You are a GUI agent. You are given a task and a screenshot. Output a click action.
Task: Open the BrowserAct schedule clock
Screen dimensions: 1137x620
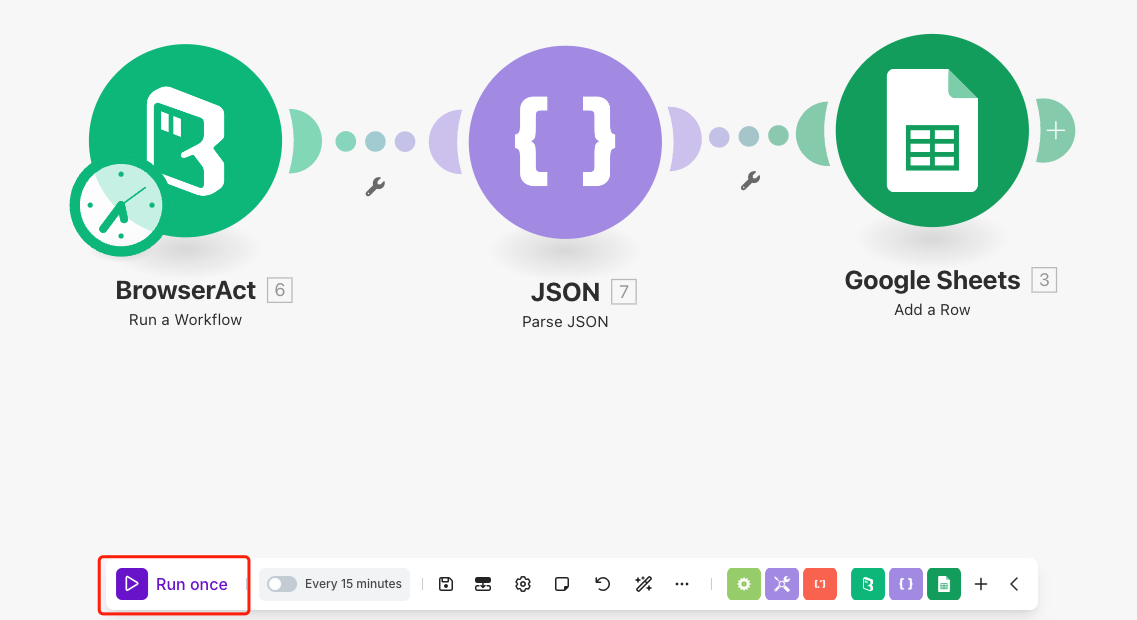(x=120, y=206)
